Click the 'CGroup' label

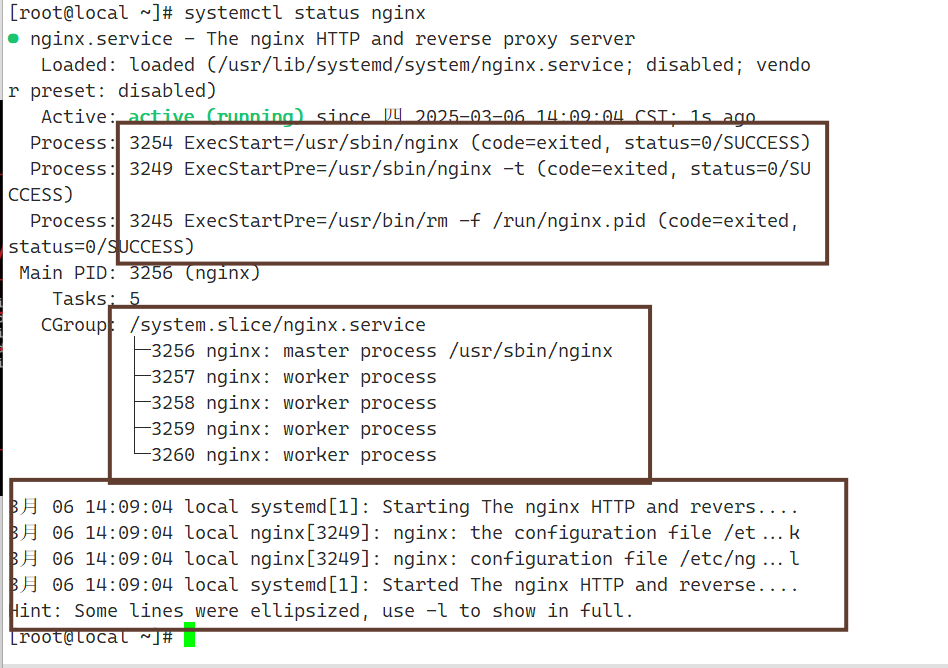(x=74, y=325)
